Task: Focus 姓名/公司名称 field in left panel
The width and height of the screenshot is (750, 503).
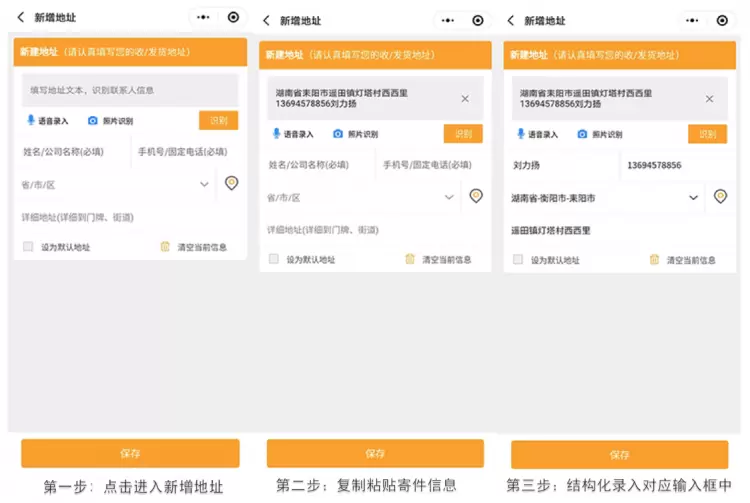Action: (x=72, y=152)
